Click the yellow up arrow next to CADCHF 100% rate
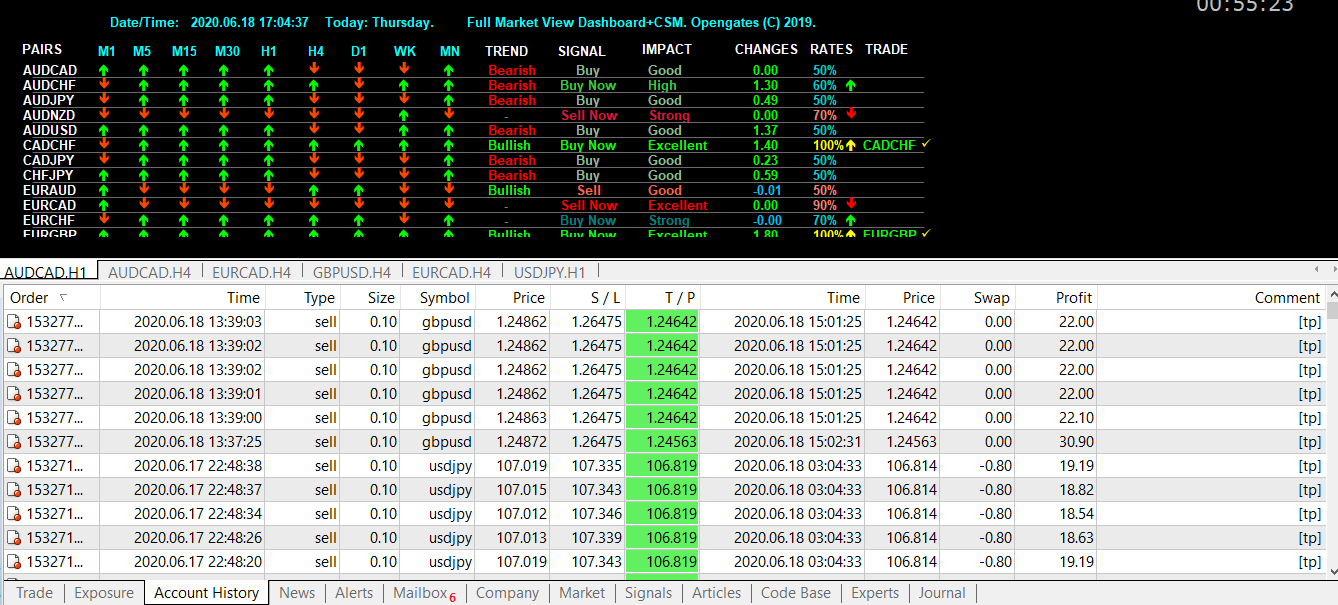The width and height of the screenshot is (1338, 605). (851, 145)
